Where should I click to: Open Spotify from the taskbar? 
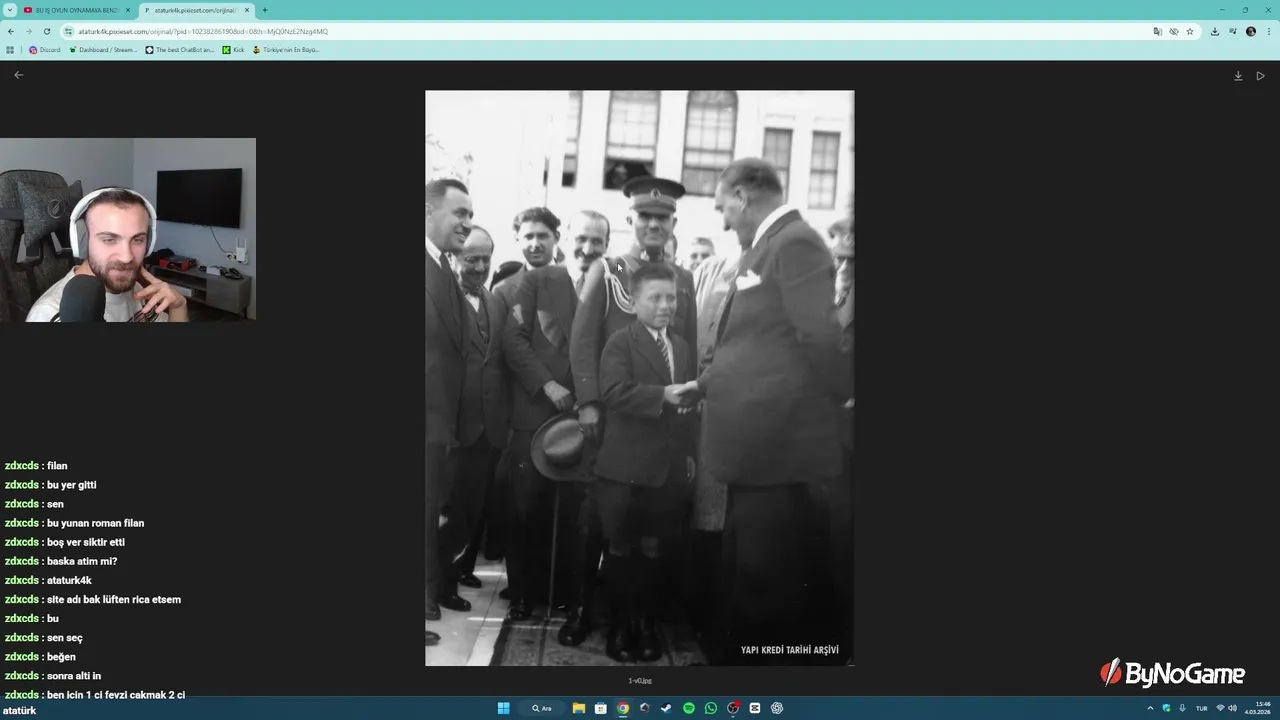pos(688,708)
